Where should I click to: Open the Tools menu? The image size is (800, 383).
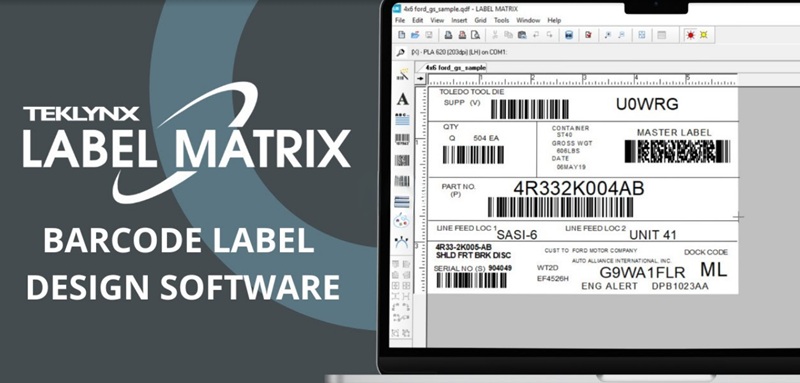coord(502,20)
